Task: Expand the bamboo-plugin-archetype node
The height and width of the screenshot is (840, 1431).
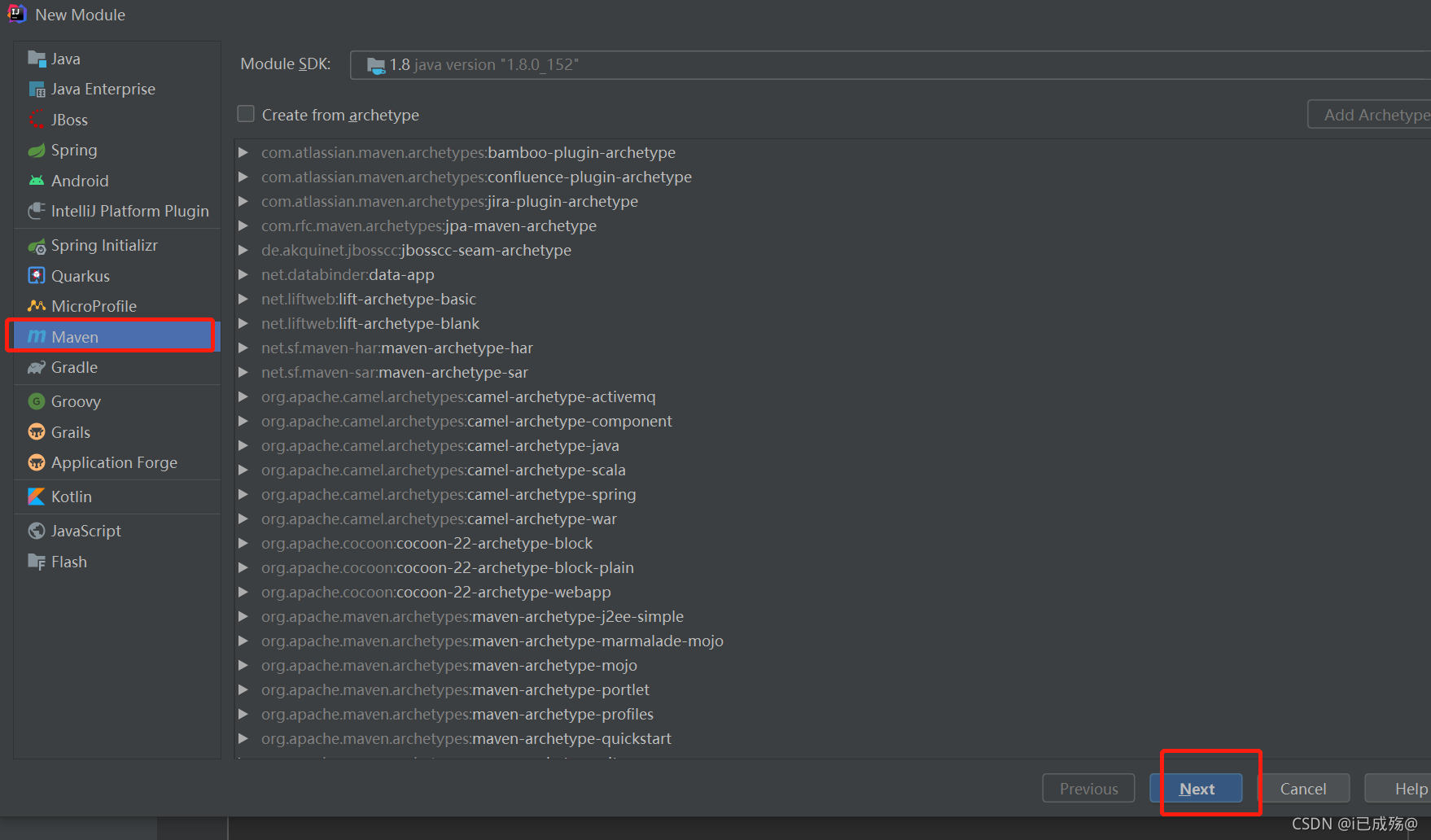Action: 243,152
